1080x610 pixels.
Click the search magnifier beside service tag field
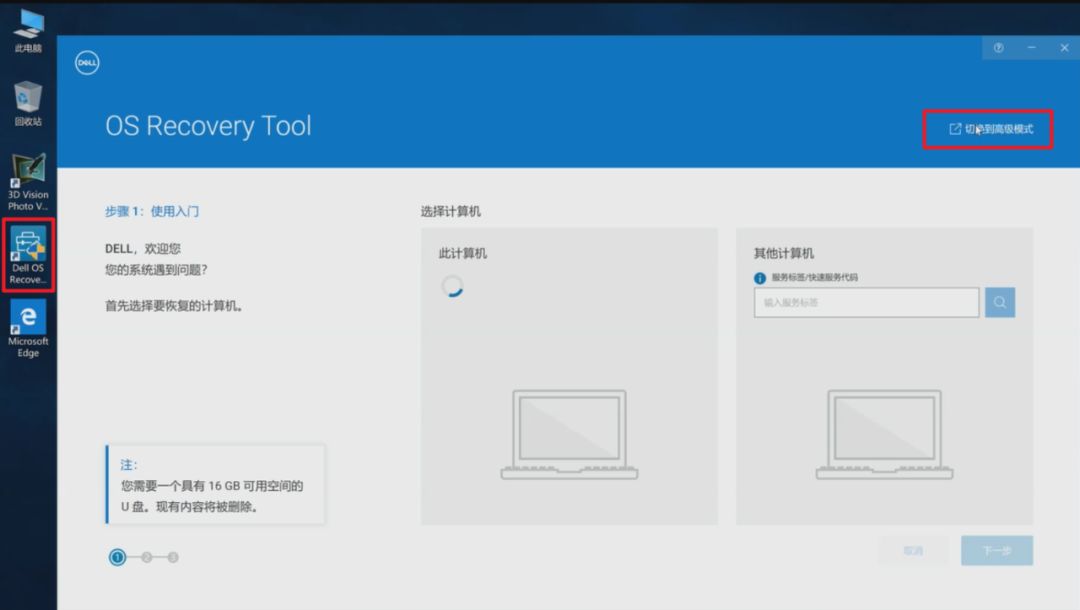click(x=1000, y=302)
